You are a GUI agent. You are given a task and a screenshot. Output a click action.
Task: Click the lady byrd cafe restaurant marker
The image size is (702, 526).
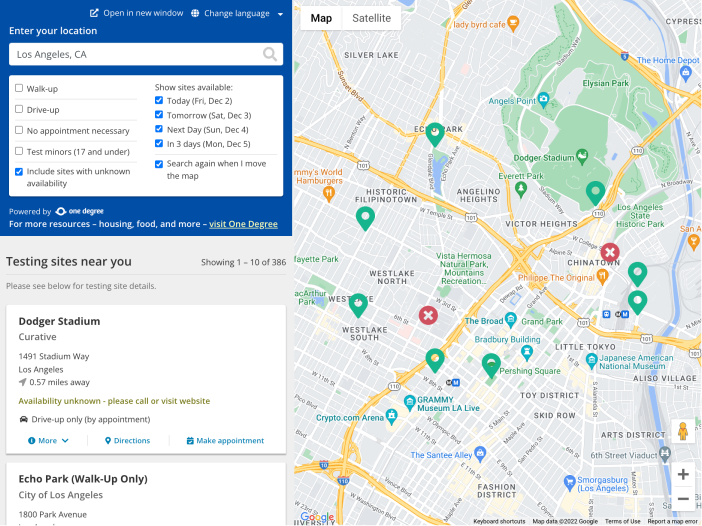coord(513,23)
